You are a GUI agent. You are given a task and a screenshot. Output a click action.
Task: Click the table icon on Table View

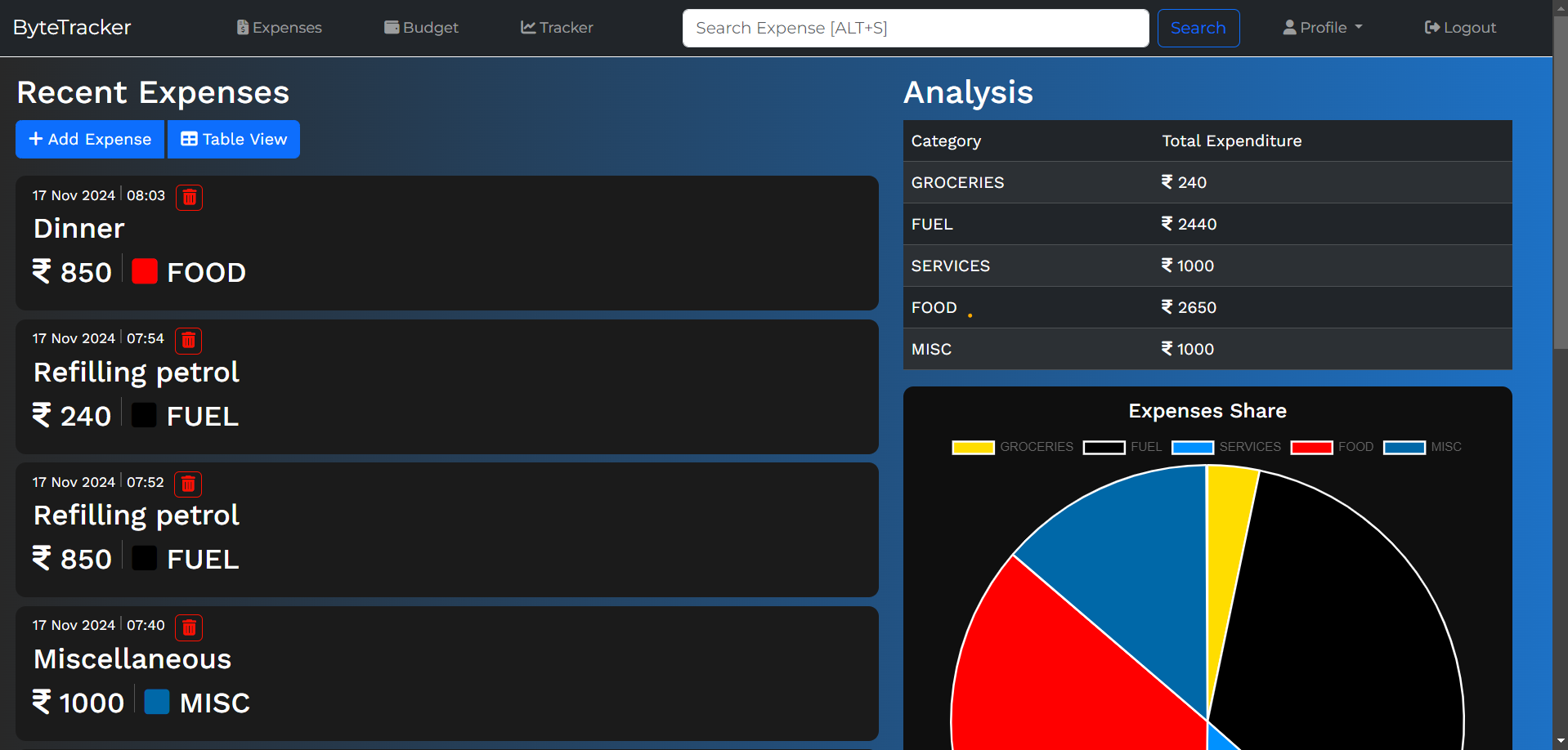tap(189, 139)
